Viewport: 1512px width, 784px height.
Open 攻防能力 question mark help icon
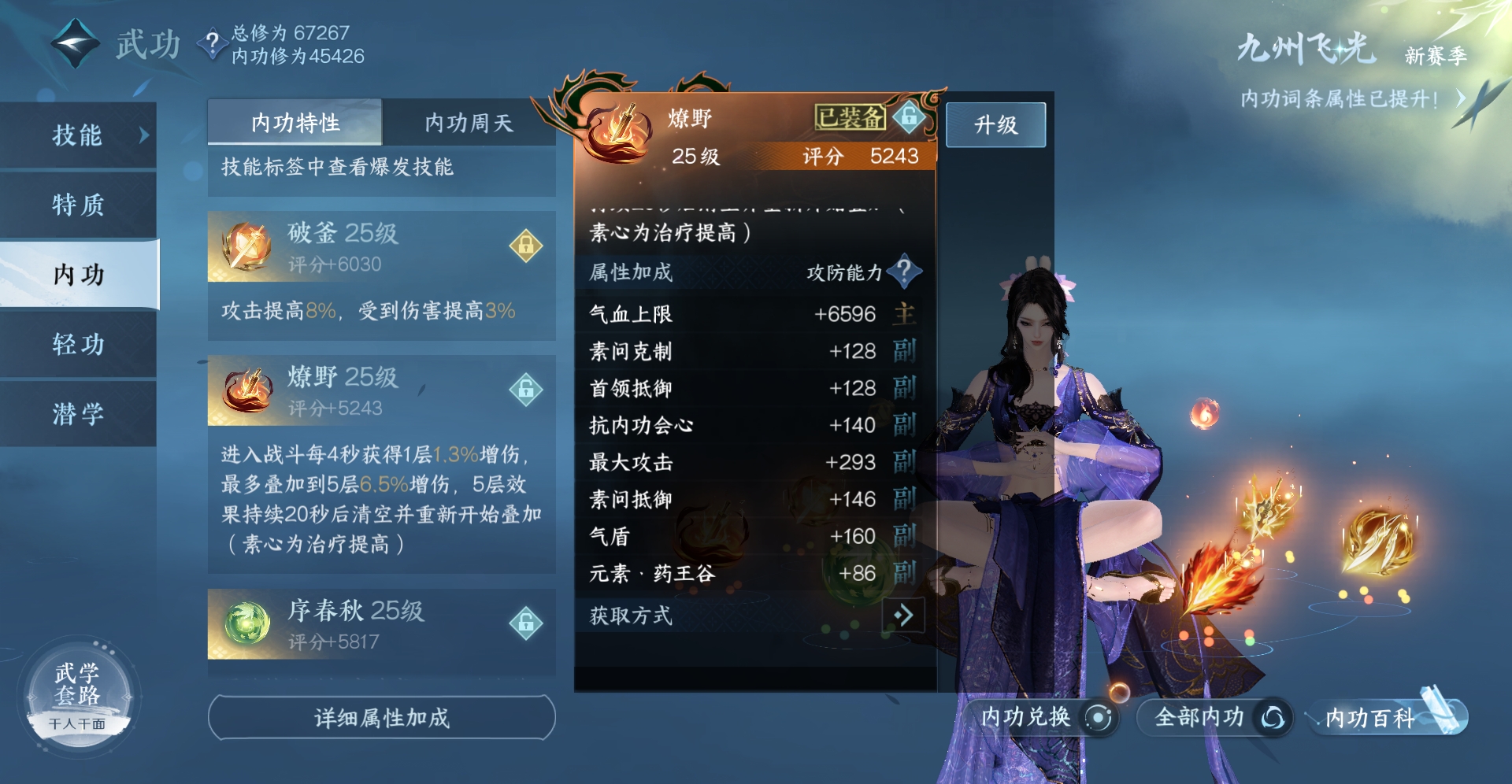(905, 272)
